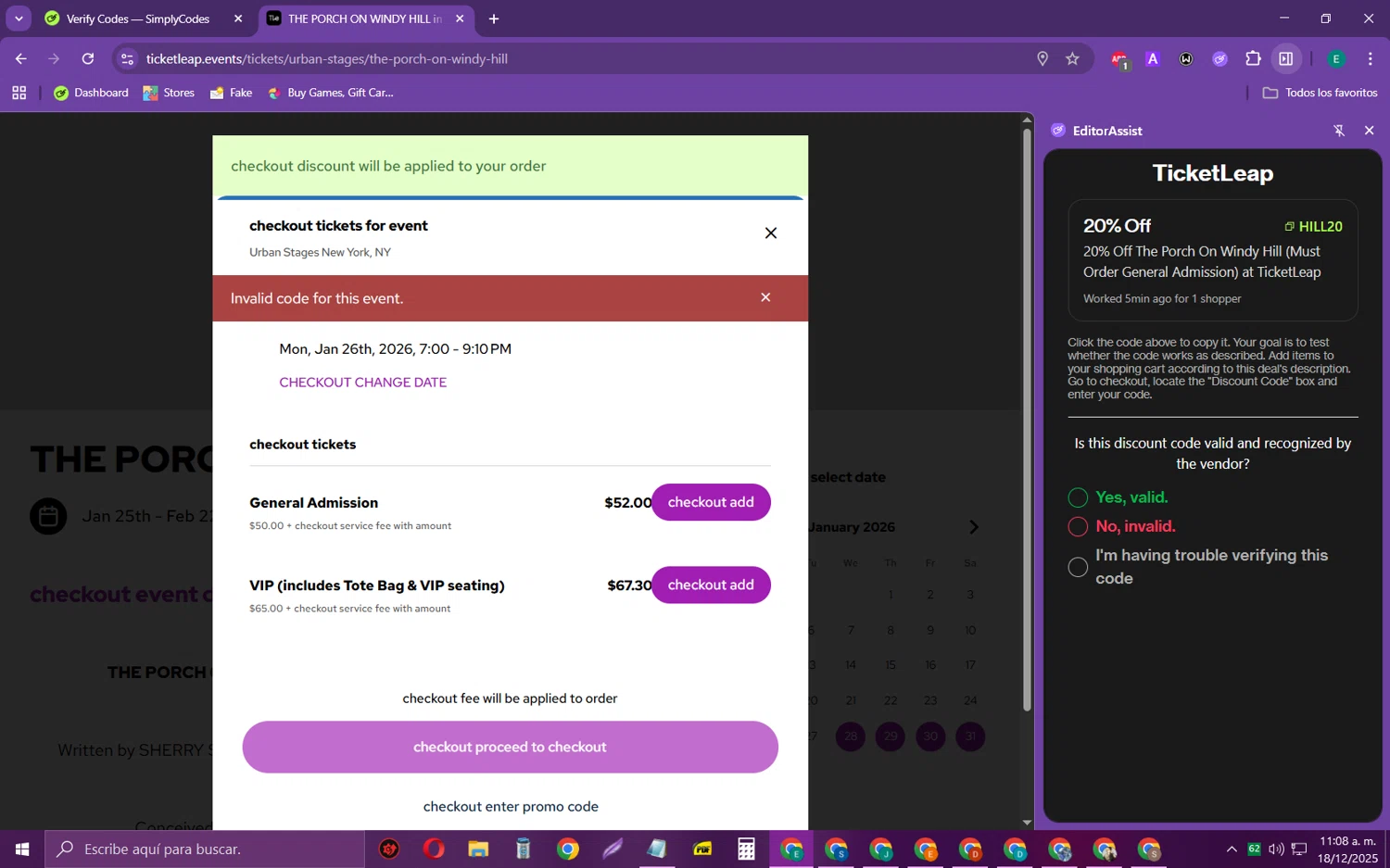
Task: Close THE PORCH ON WINDY HILL tab
Action: 460,19
